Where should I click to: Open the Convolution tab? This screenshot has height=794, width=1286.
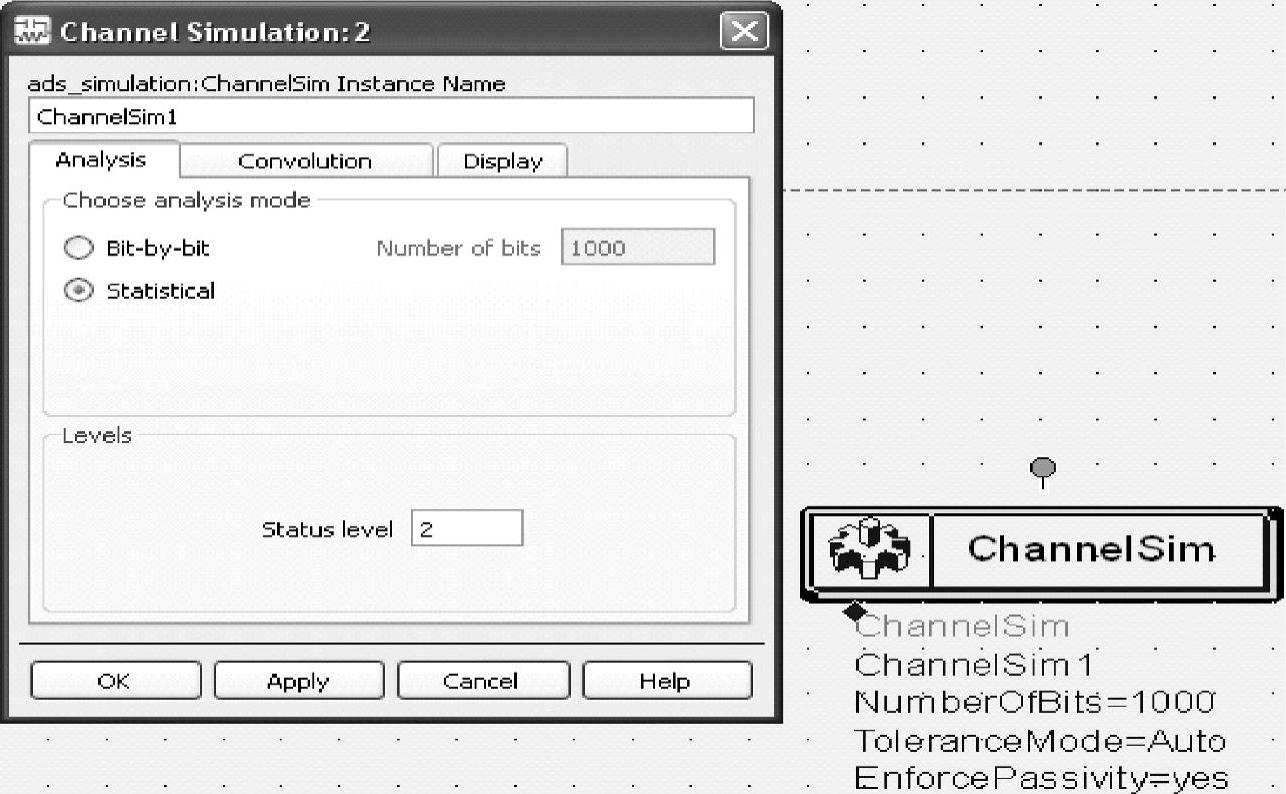(305, 161)
